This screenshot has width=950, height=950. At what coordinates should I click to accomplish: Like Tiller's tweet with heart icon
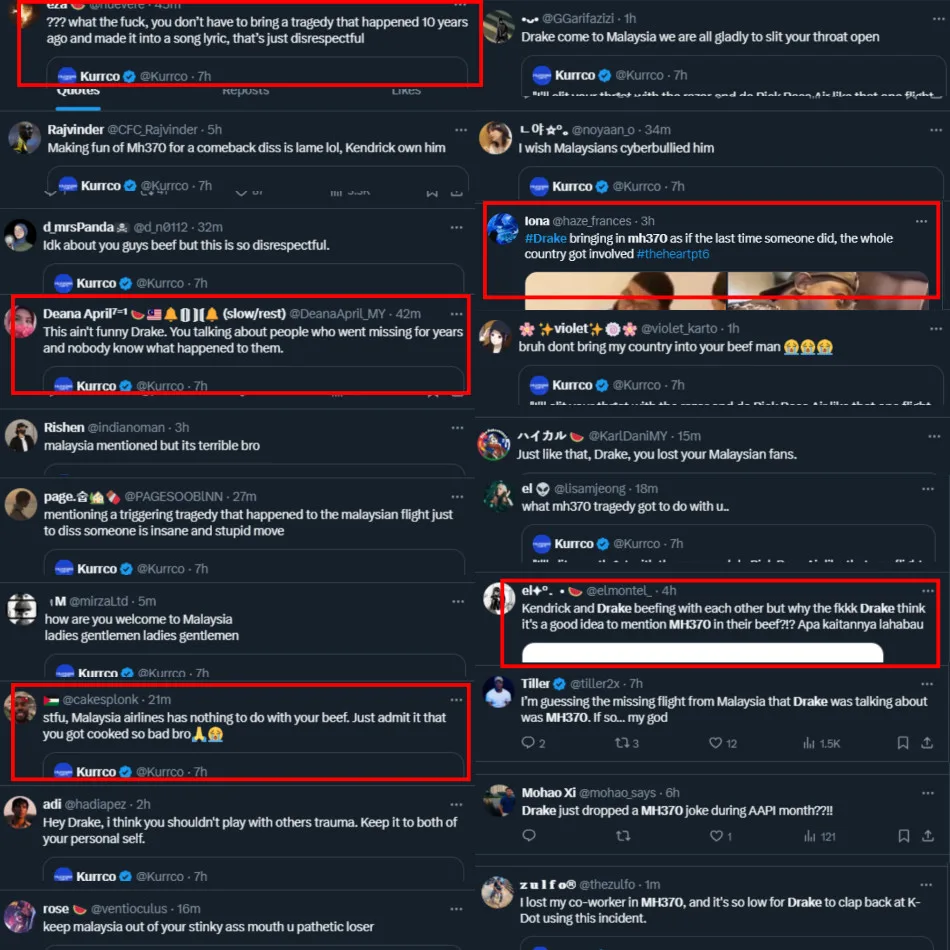716,743
